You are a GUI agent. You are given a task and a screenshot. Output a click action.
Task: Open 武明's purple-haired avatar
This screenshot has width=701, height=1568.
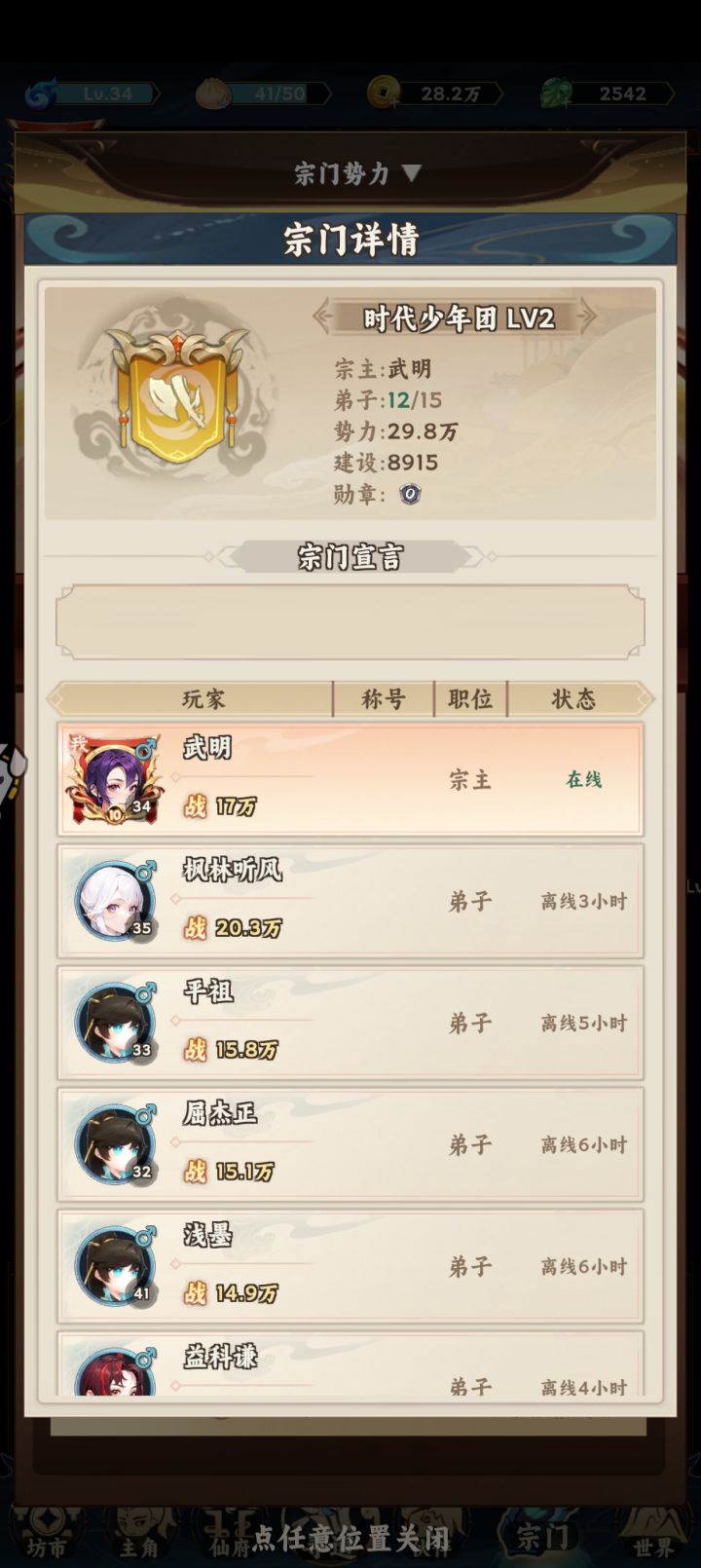[114, 780]
